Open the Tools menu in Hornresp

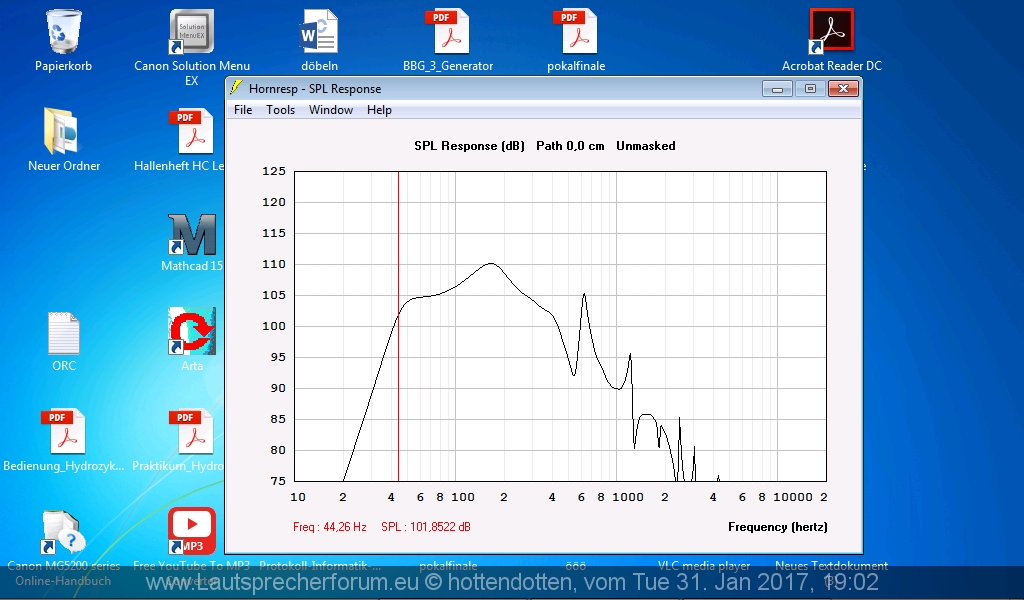(280, 110)
